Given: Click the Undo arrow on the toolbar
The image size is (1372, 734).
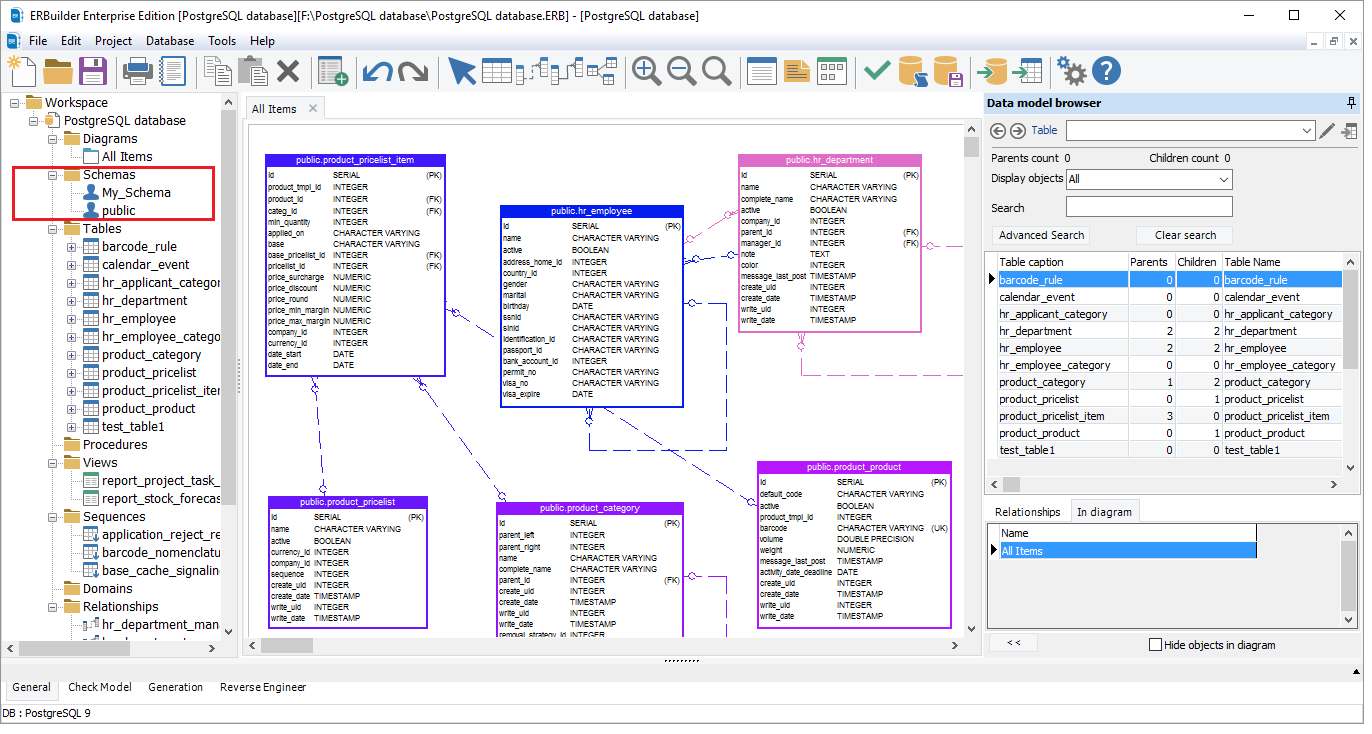Looking at the screenshot, I should (x=376, y=71).
